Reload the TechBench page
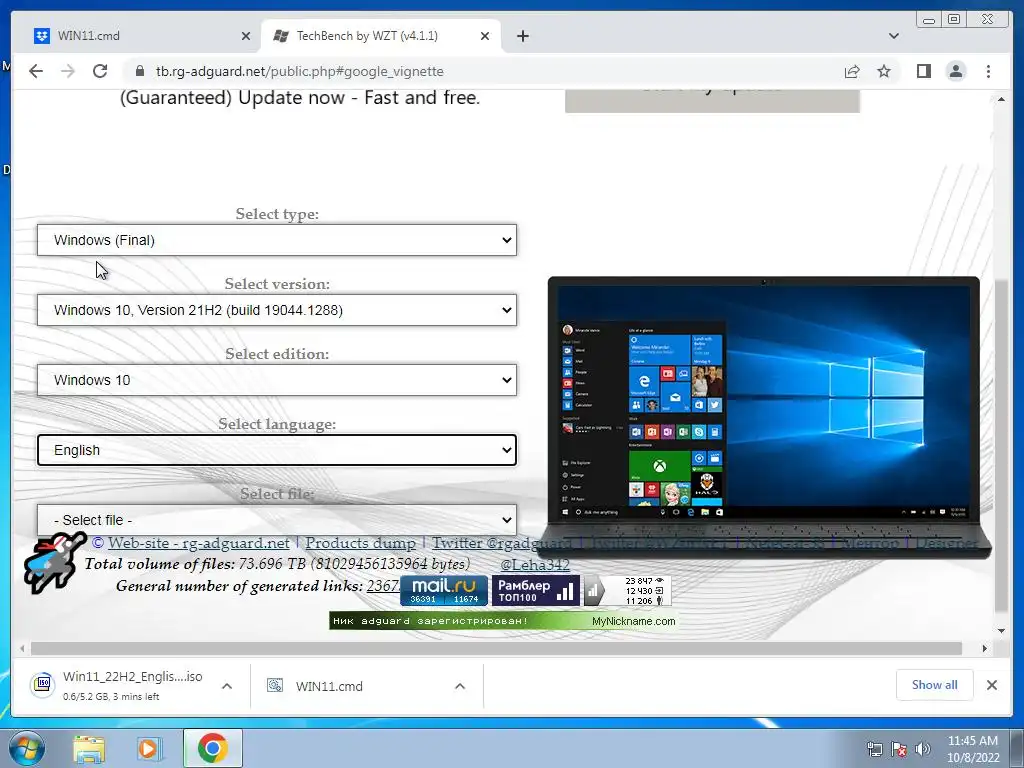 click(x=100, y=71)
